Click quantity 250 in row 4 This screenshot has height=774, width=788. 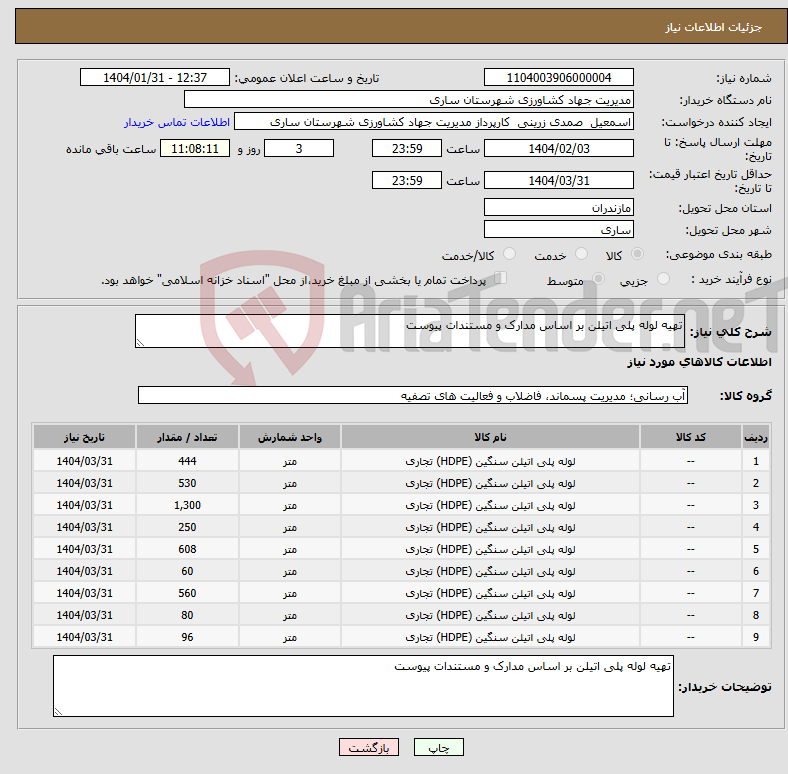[x=187, y=527]
